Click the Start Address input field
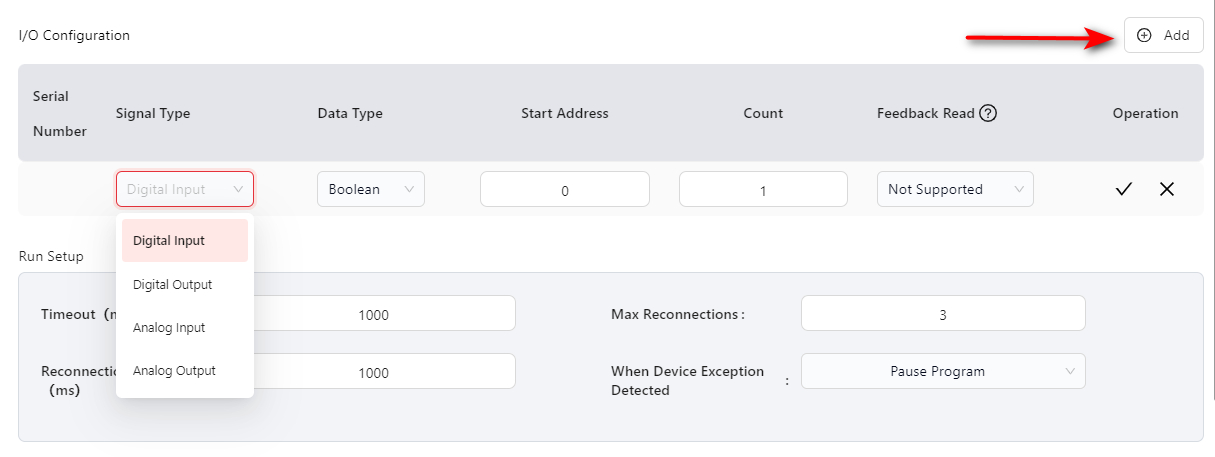The width and height of the screenshot is (1215, 457). (564, 190)
